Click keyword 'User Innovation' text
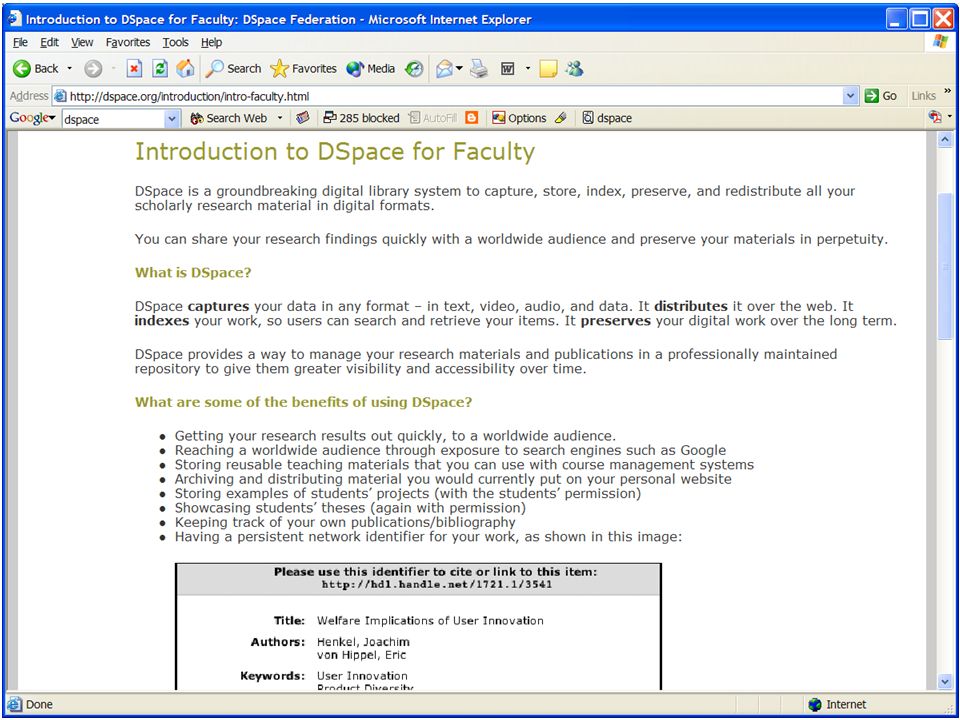 coord(362,676)
